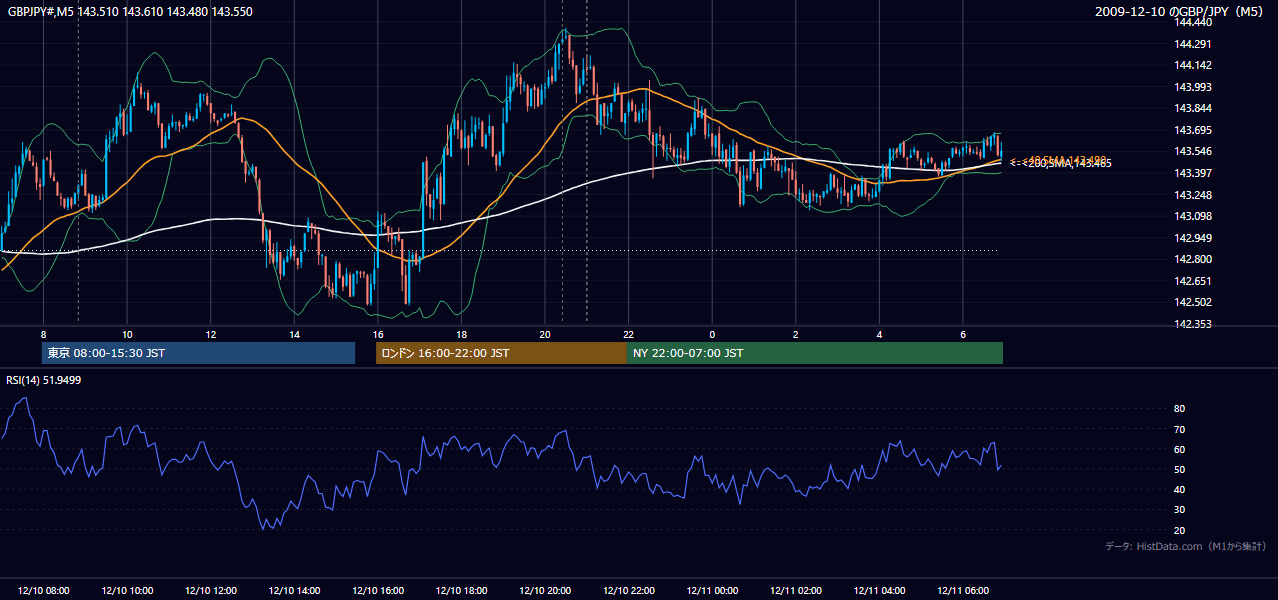This screenshot has width=1278, height=600.
Task: Click the bottom date label 12/10 08:00
Action: 44,591
